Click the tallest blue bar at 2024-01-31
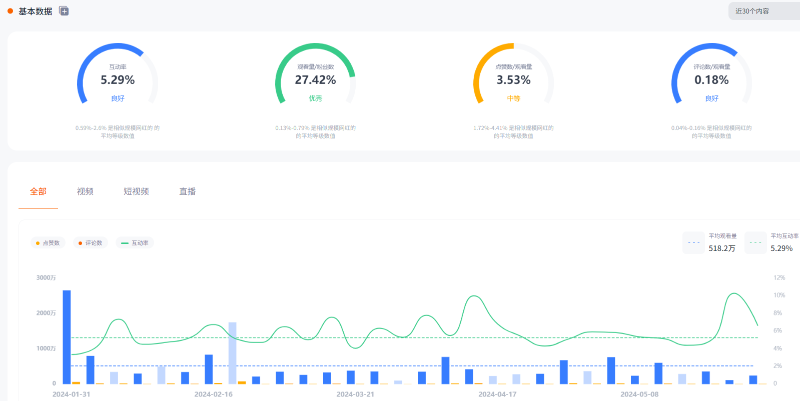 coord(67,336)
